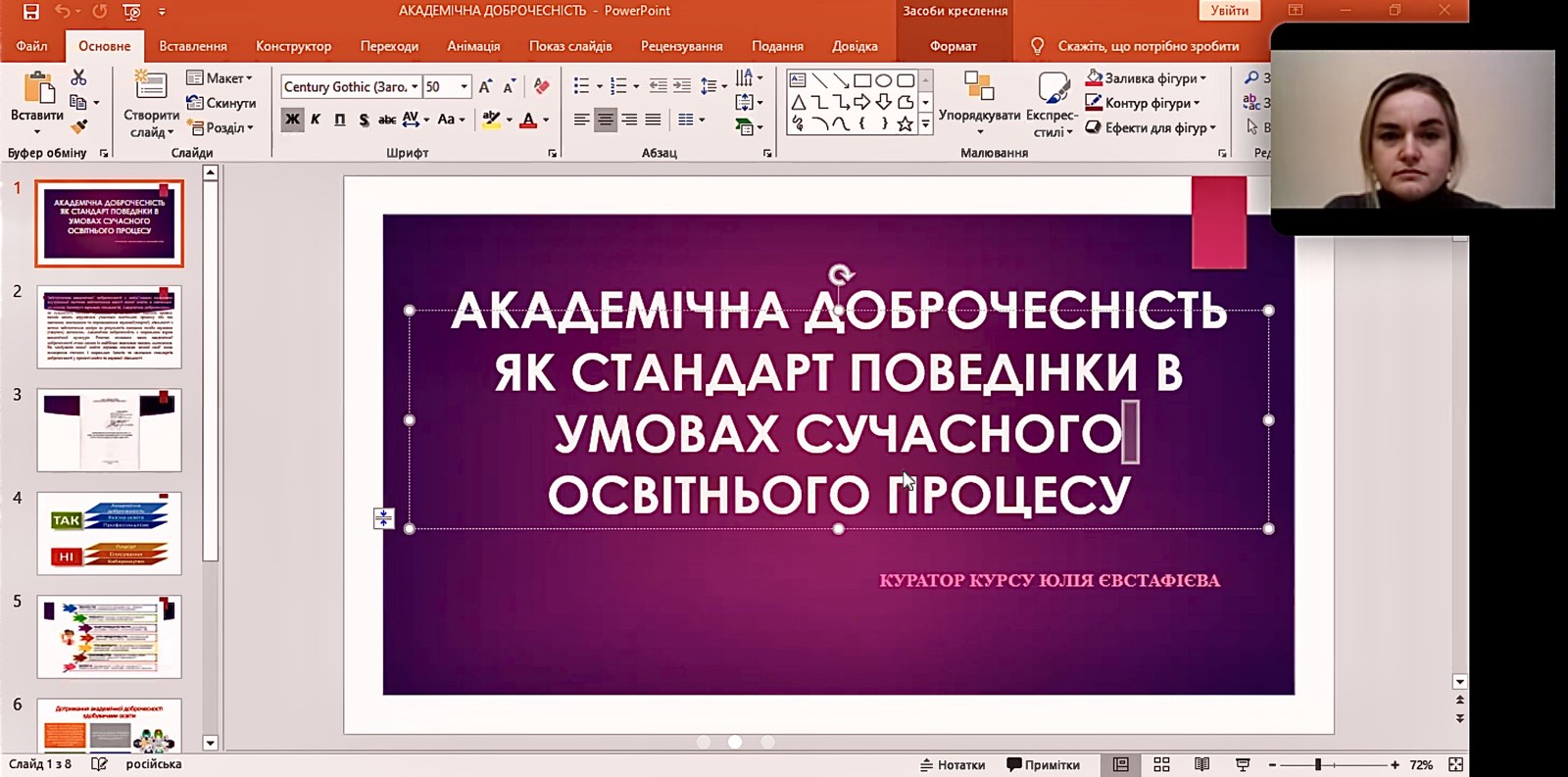Open Slide Sorter view in status bar
Image resolution: width=1568 pixels, height=777 pixels.
[x=1161, y=764]
